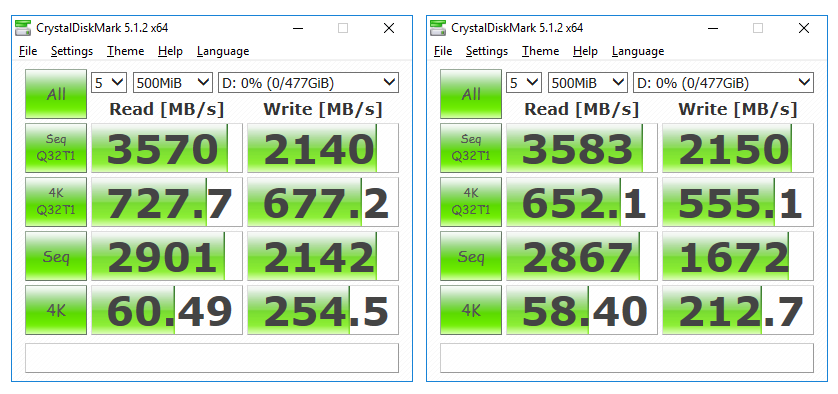The image size is (838, 394).
Task: Open File menu in left window
Action: 28,51
